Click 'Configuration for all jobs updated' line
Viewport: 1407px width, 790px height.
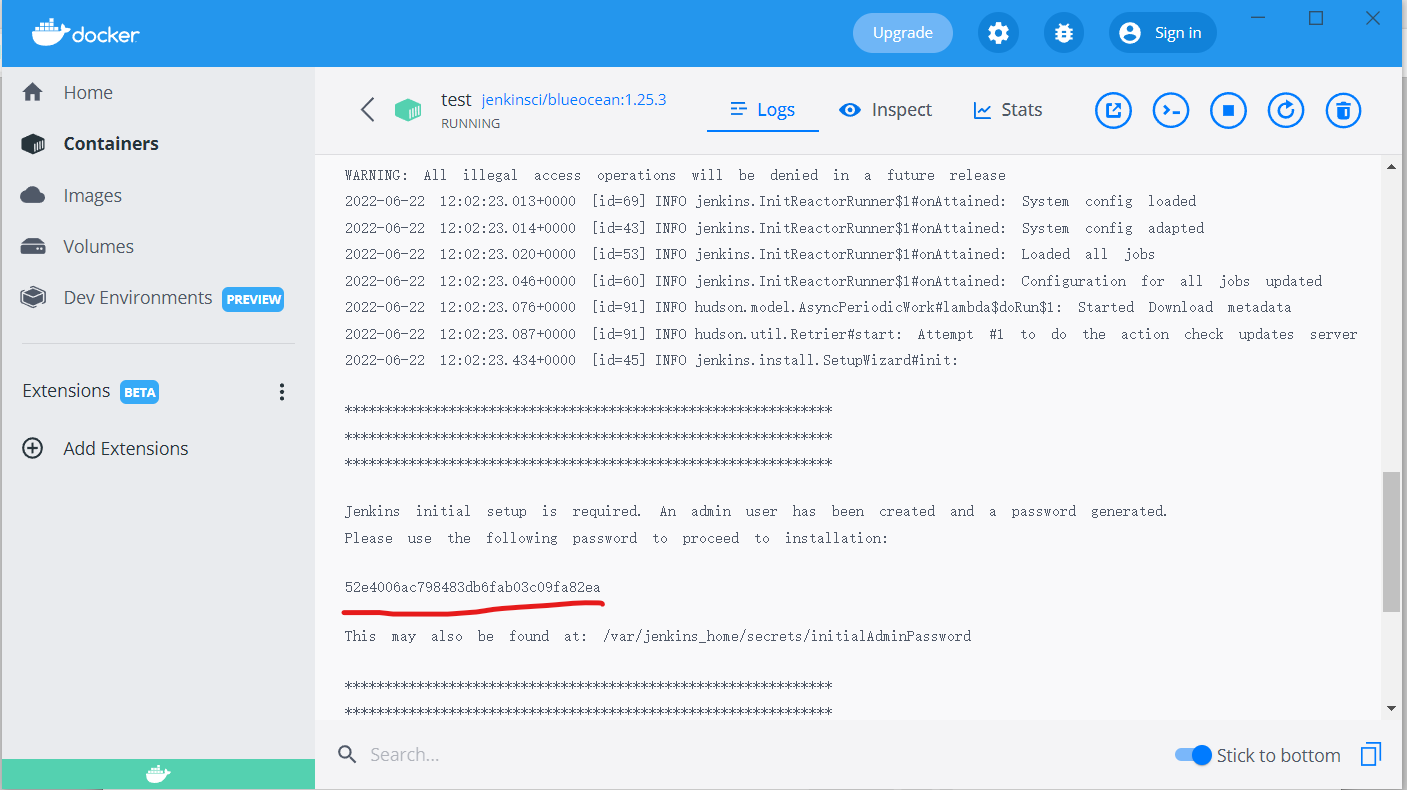[833, 281]
